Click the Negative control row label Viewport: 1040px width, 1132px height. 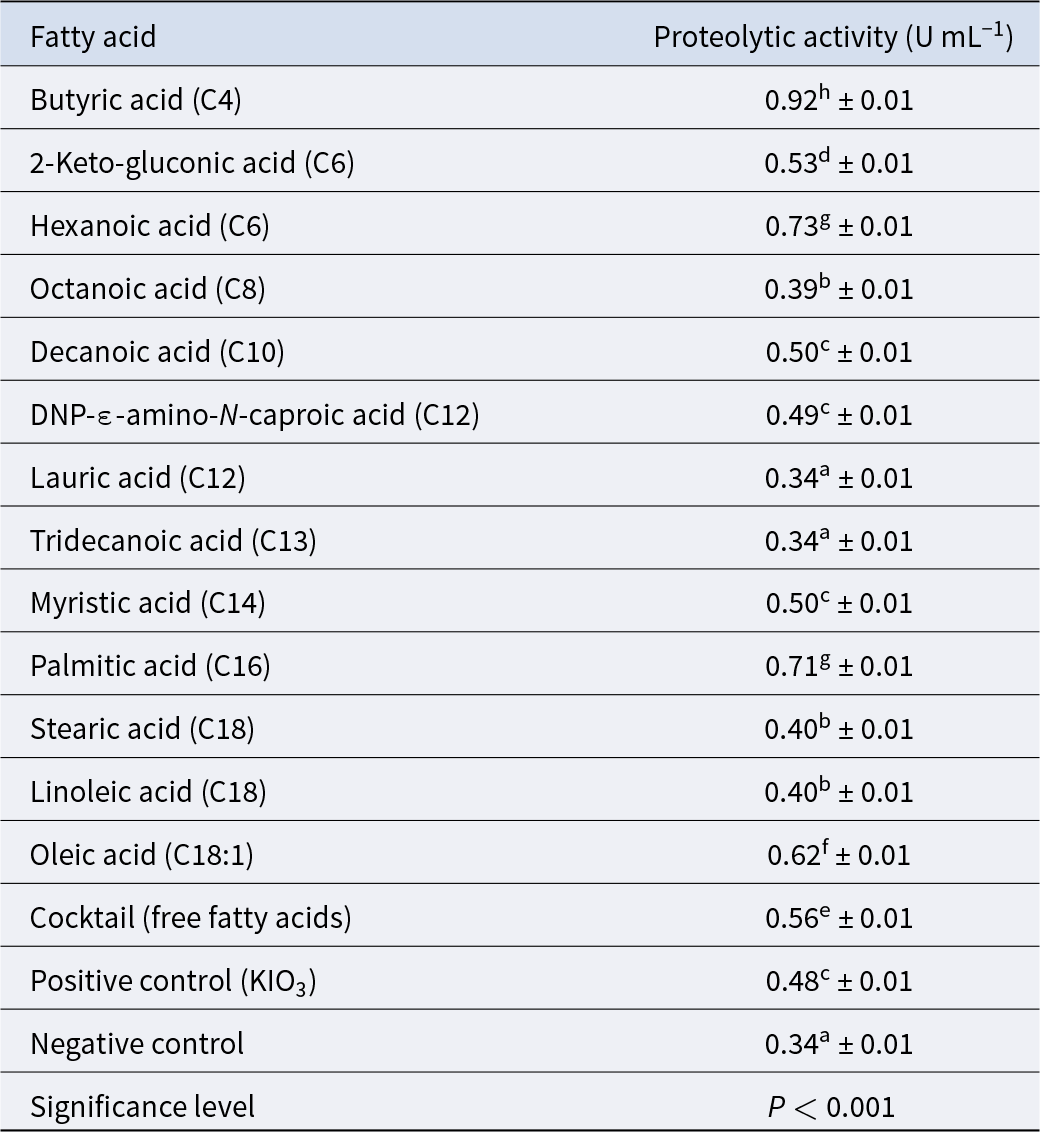tap(137, 1044)
